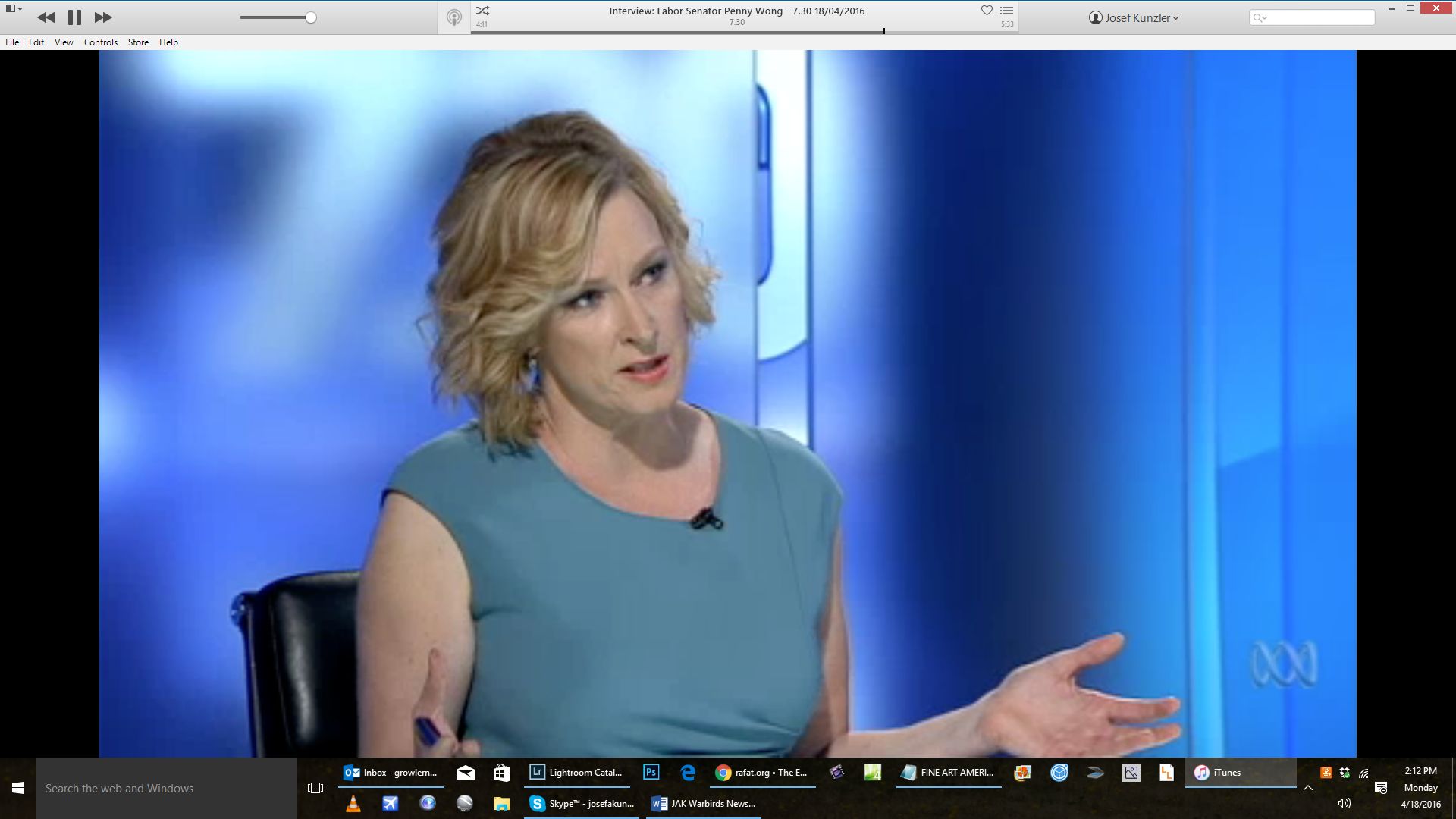This screenshot has height=819, width=1456.
Task: Toggle shuffle playback icon
Action: [482, 11]
